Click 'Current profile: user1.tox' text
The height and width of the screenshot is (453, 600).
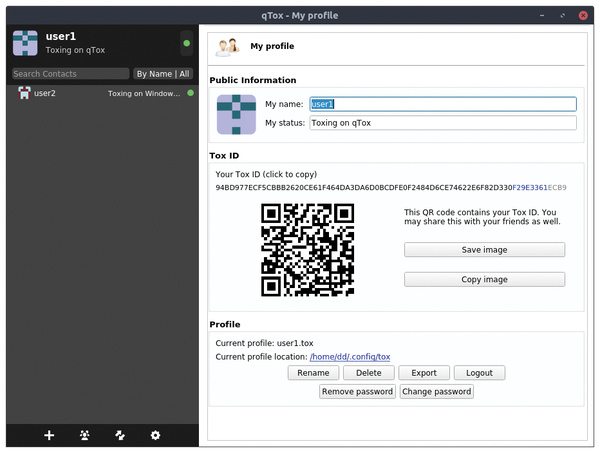click(x=264, y=343)
